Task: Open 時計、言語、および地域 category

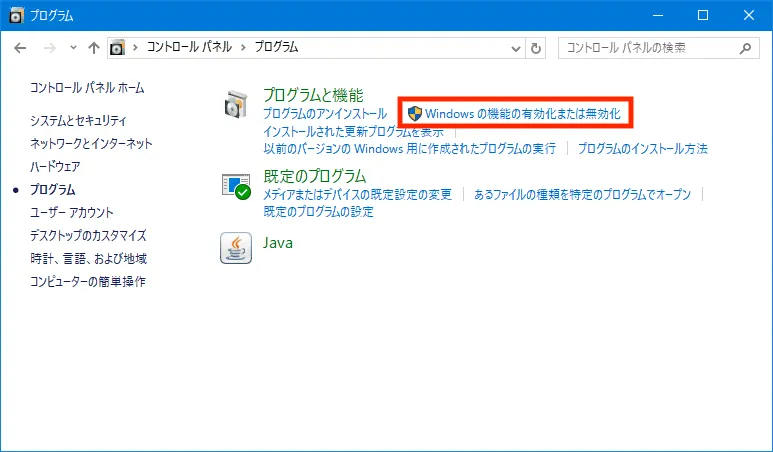Action: coord(89,258)
